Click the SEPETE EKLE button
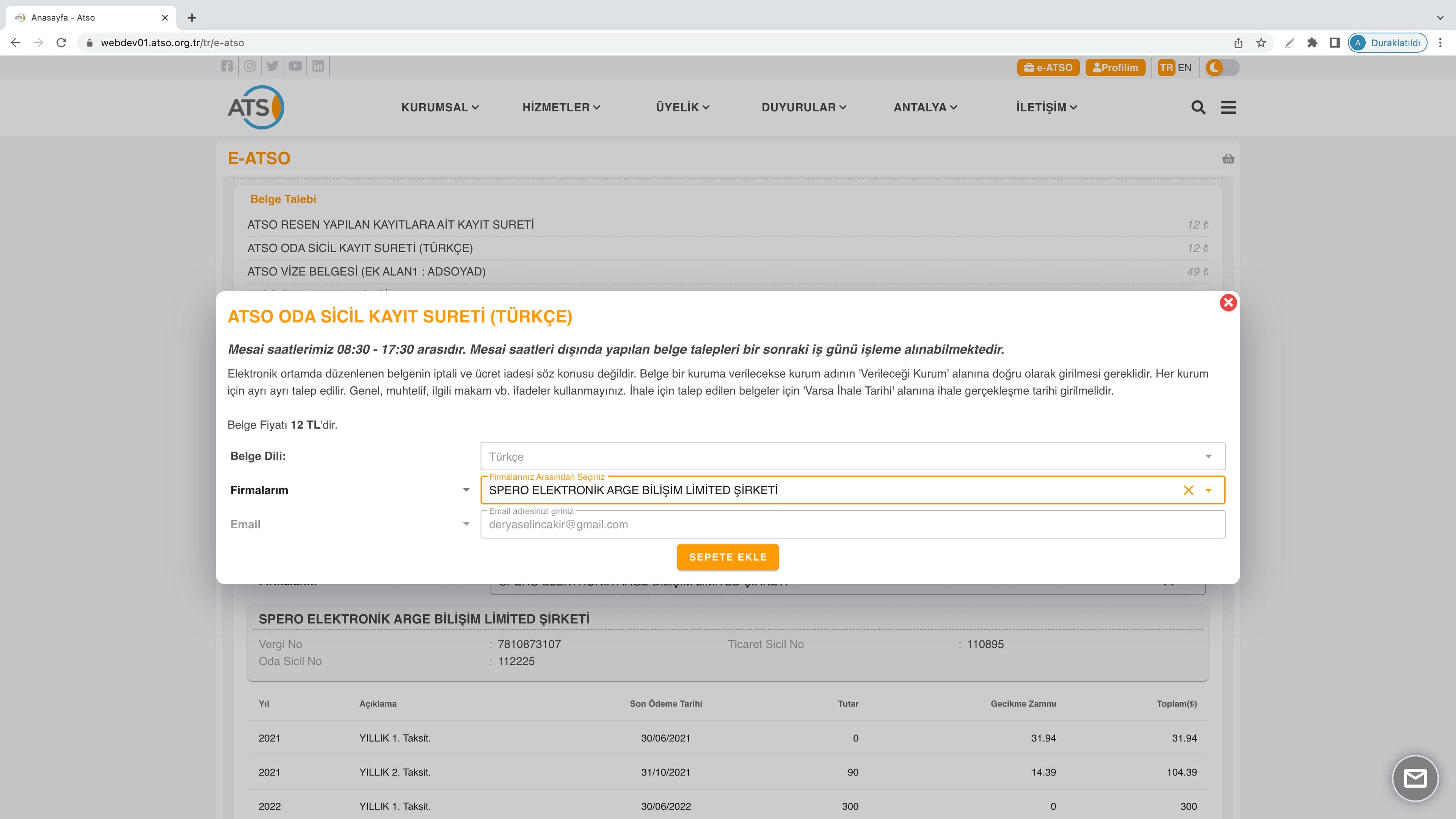The height and width of the screenshot is (819, 1456). click(728, 557)
